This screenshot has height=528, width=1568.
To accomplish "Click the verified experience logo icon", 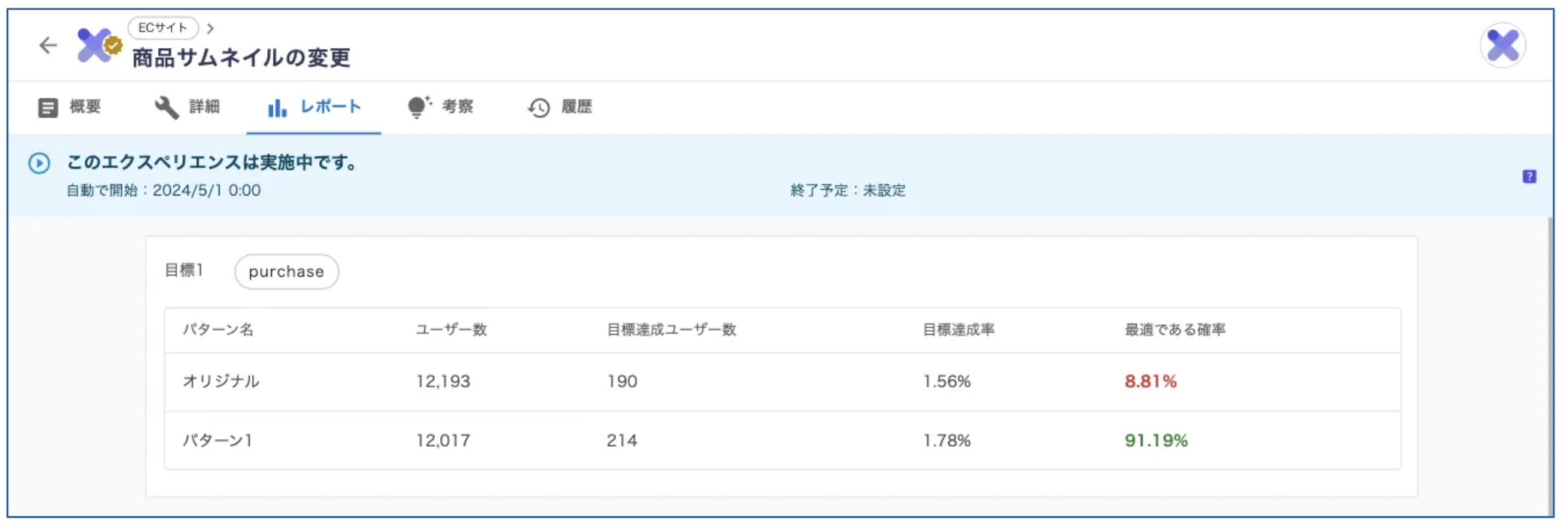I will pyautogui.click(x=99, y=45).
